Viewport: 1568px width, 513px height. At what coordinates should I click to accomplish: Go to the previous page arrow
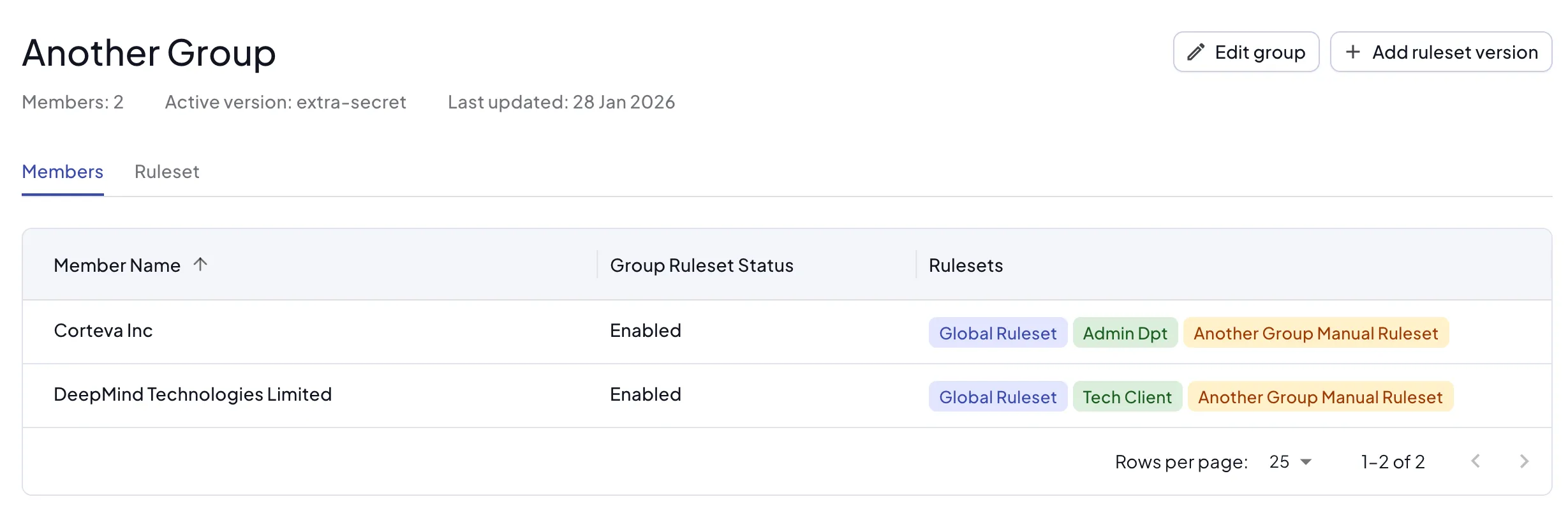point(1476,461)
